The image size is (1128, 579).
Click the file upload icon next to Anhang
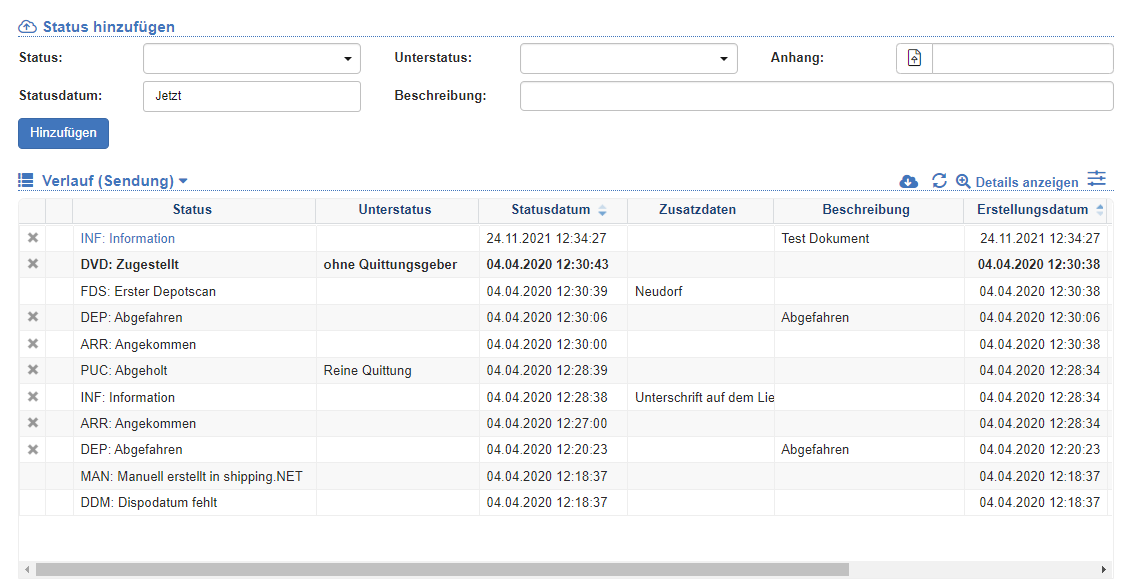pyautogui.click(x=914, y=59)
